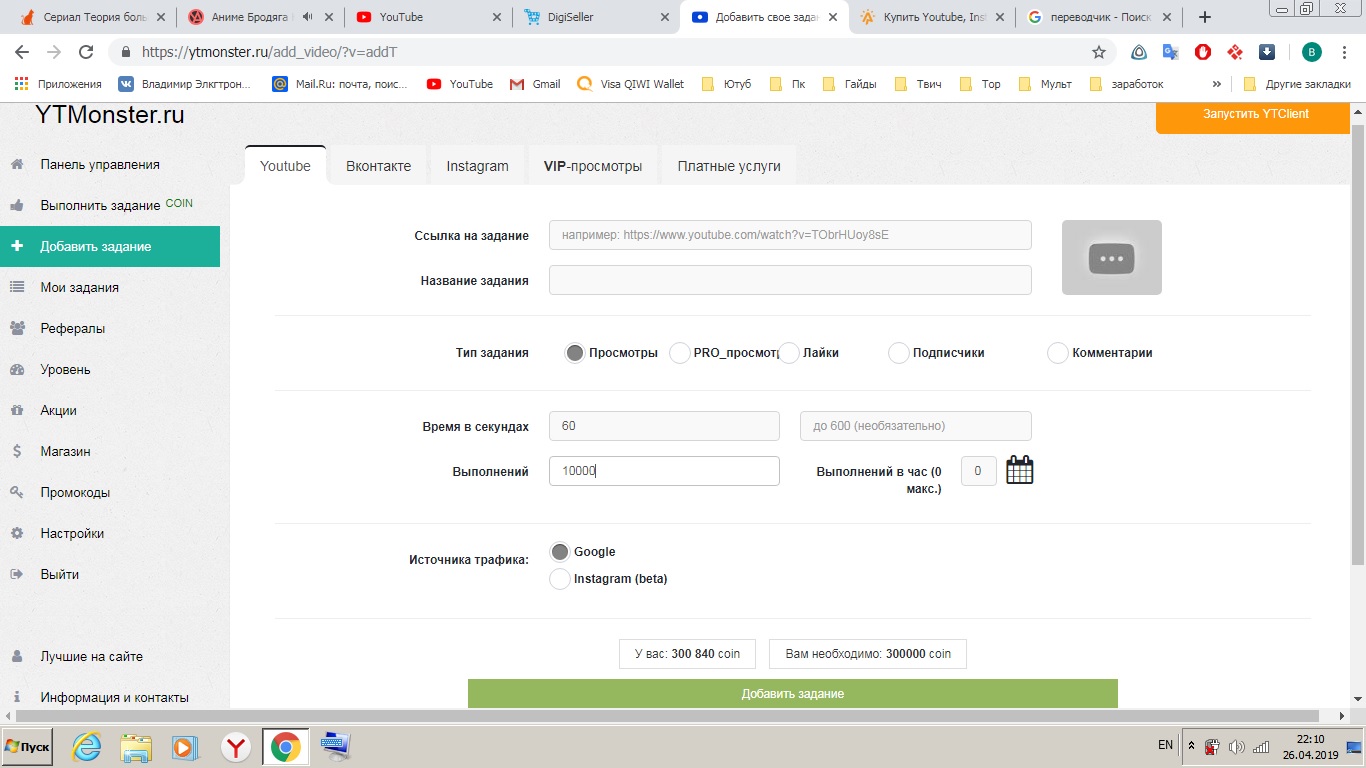Click the YTMonster.ru site logo

(110, 115)
